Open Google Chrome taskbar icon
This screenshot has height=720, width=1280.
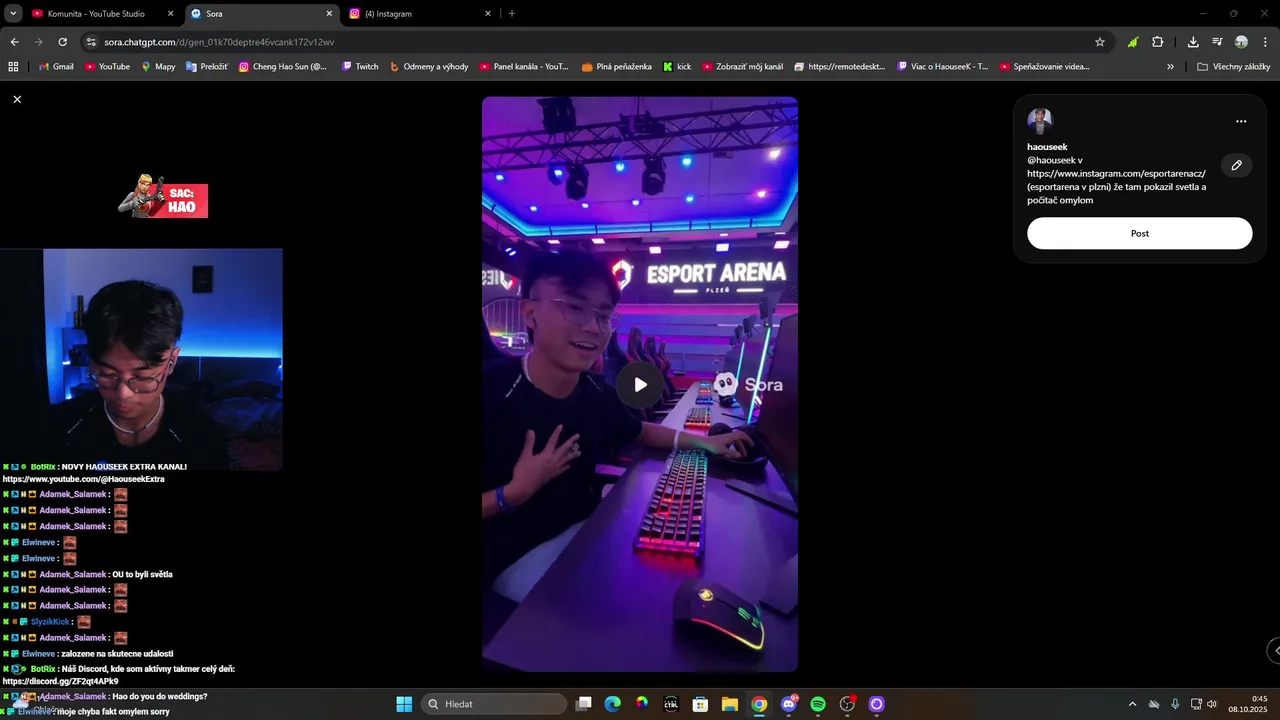coord(759,704)
